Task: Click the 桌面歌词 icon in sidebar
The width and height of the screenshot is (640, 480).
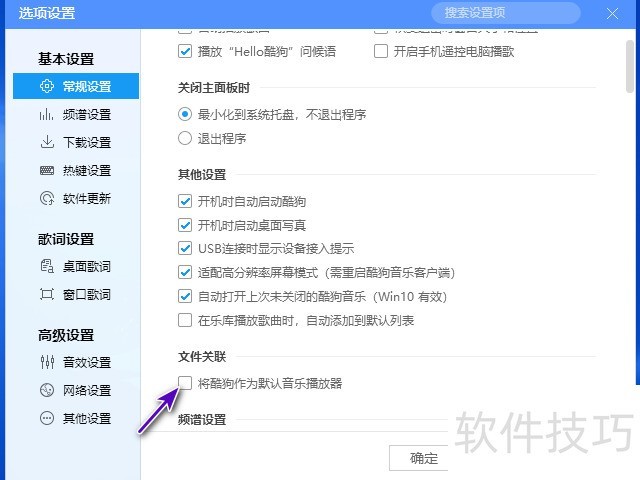Action: [x=46, y=267]
